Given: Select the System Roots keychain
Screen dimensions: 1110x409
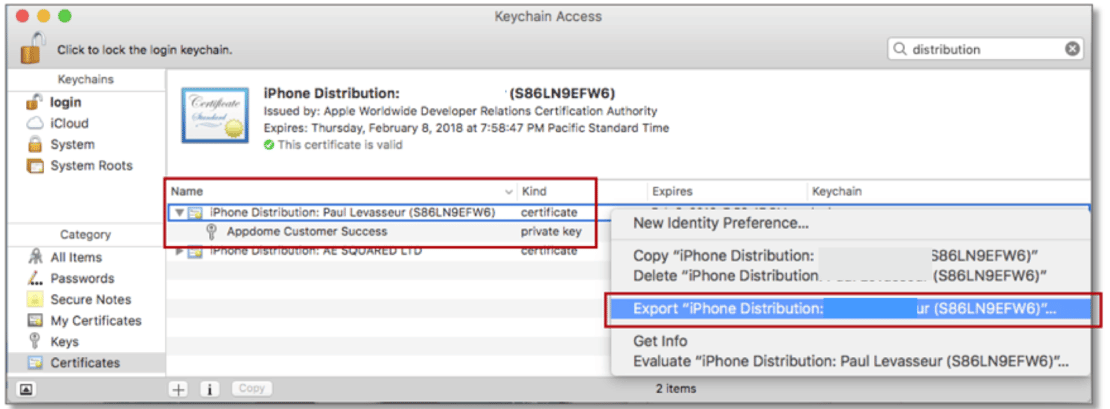Looking at the screenshot, I should pyautogui.click(x=90, y=166).
